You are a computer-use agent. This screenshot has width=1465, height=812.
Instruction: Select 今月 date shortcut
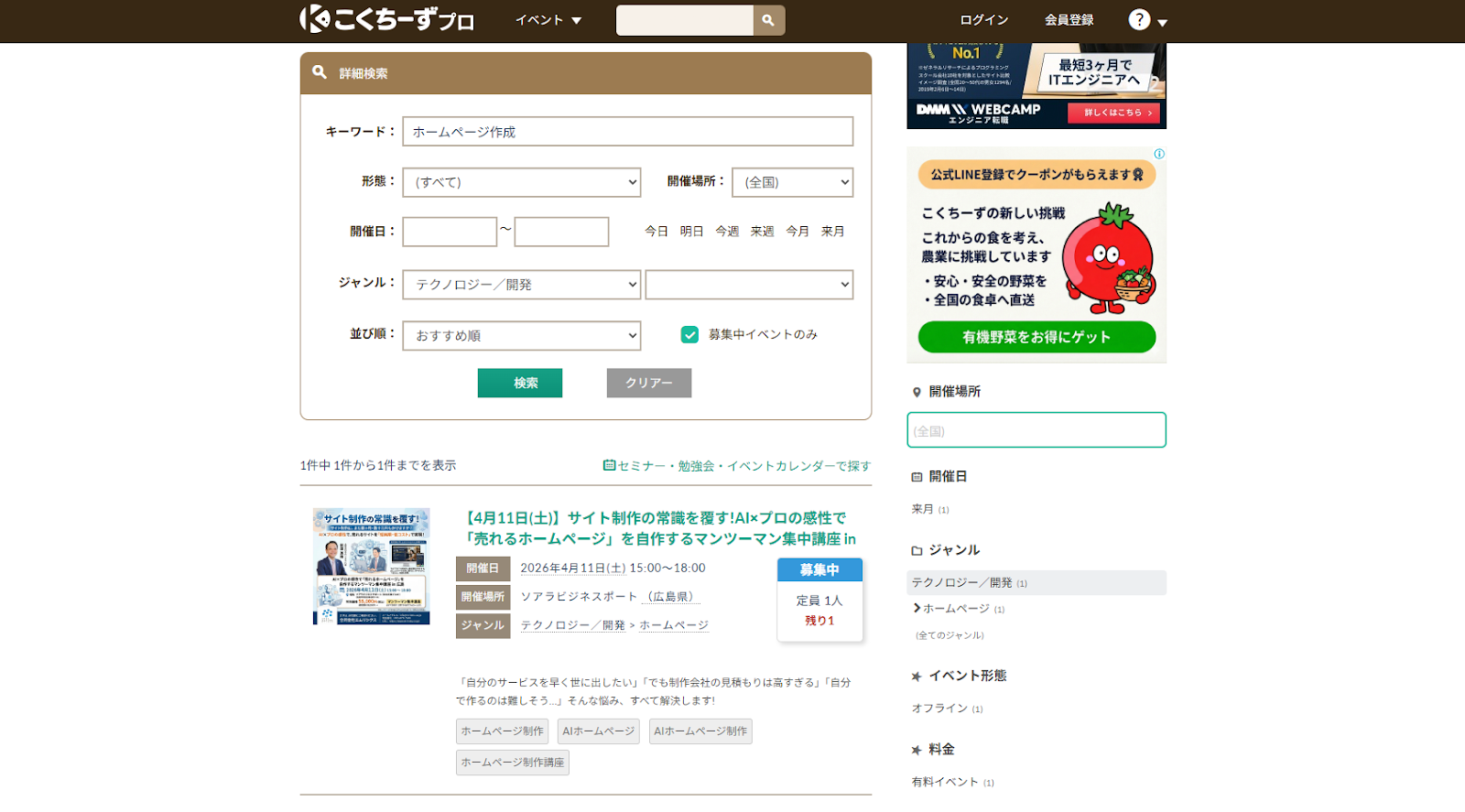(798, 232)
